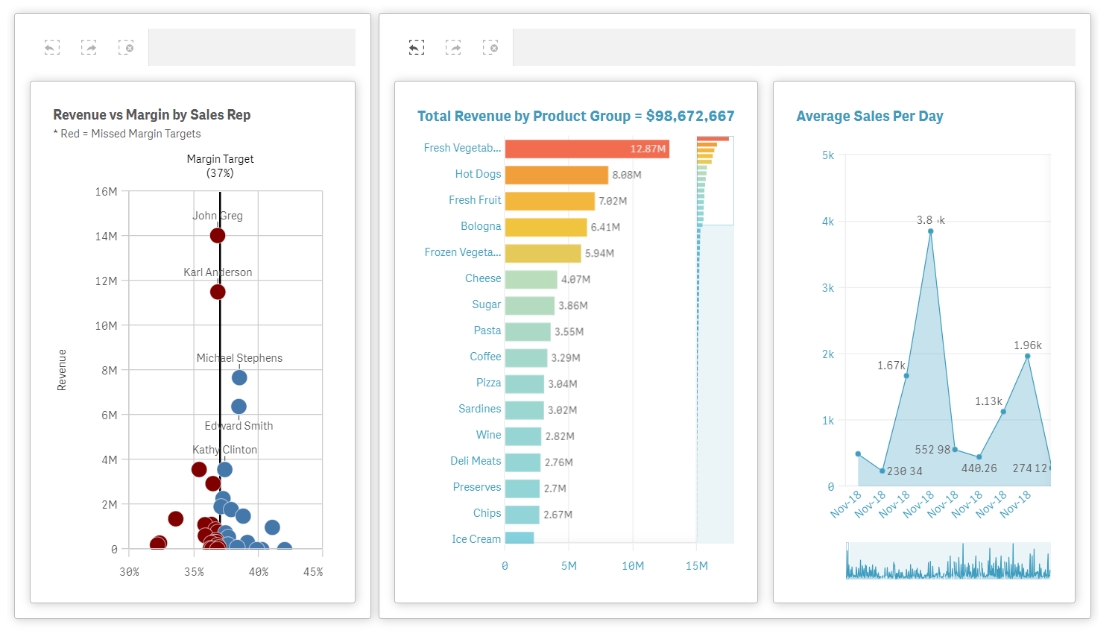Click the step-forward selections arrow in the scatter plot panel
Viewport: 1106px width, 635px height.
click(x=88, y=47)
